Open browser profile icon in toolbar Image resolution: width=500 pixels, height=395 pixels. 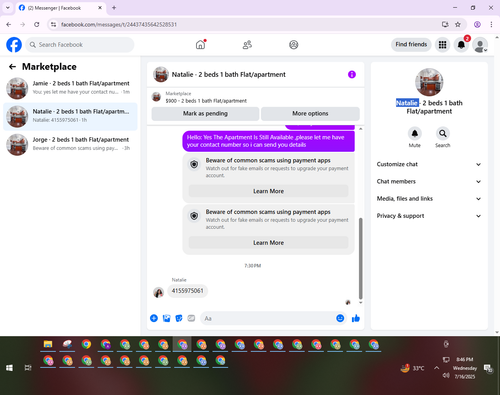pos(477,24)
